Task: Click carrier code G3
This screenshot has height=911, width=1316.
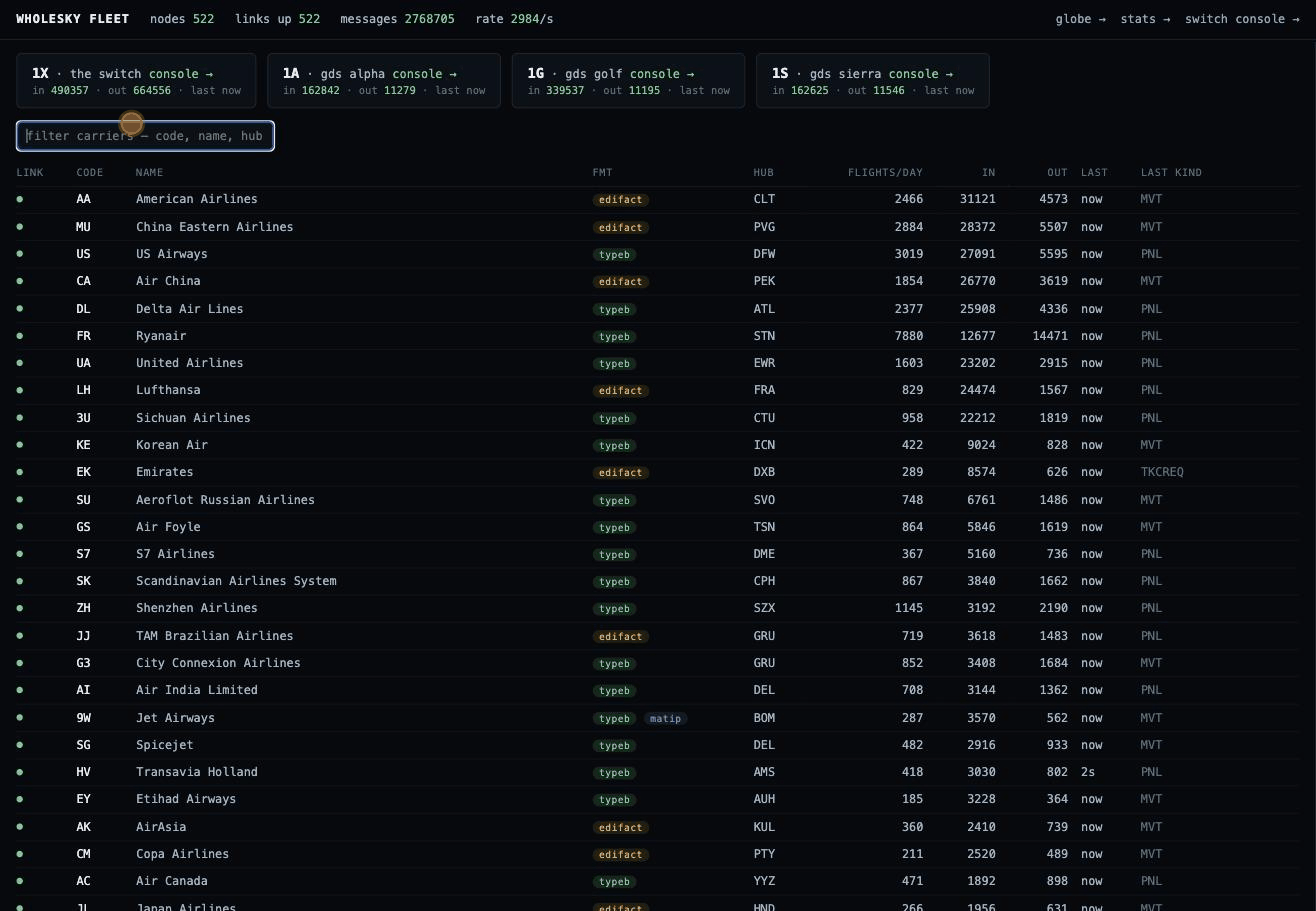Action: (83, 663)
